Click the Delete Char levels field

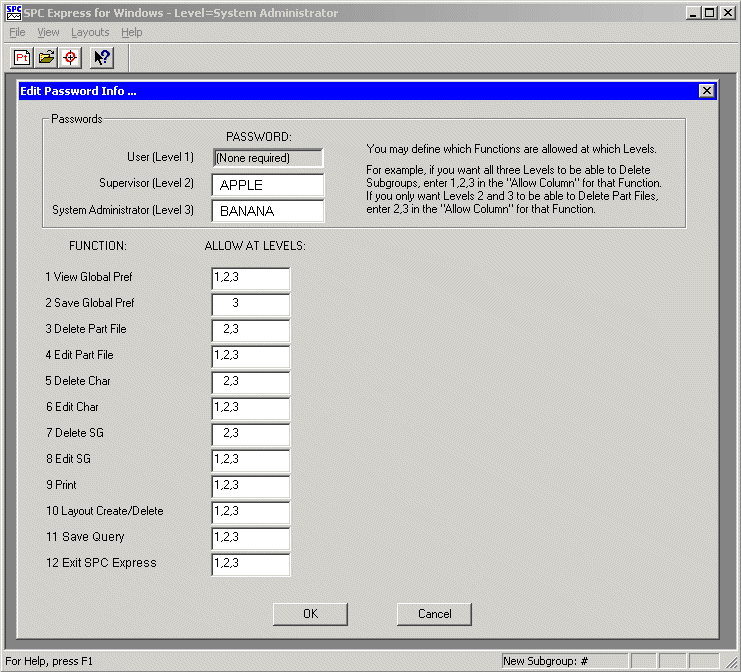[251, 382]
